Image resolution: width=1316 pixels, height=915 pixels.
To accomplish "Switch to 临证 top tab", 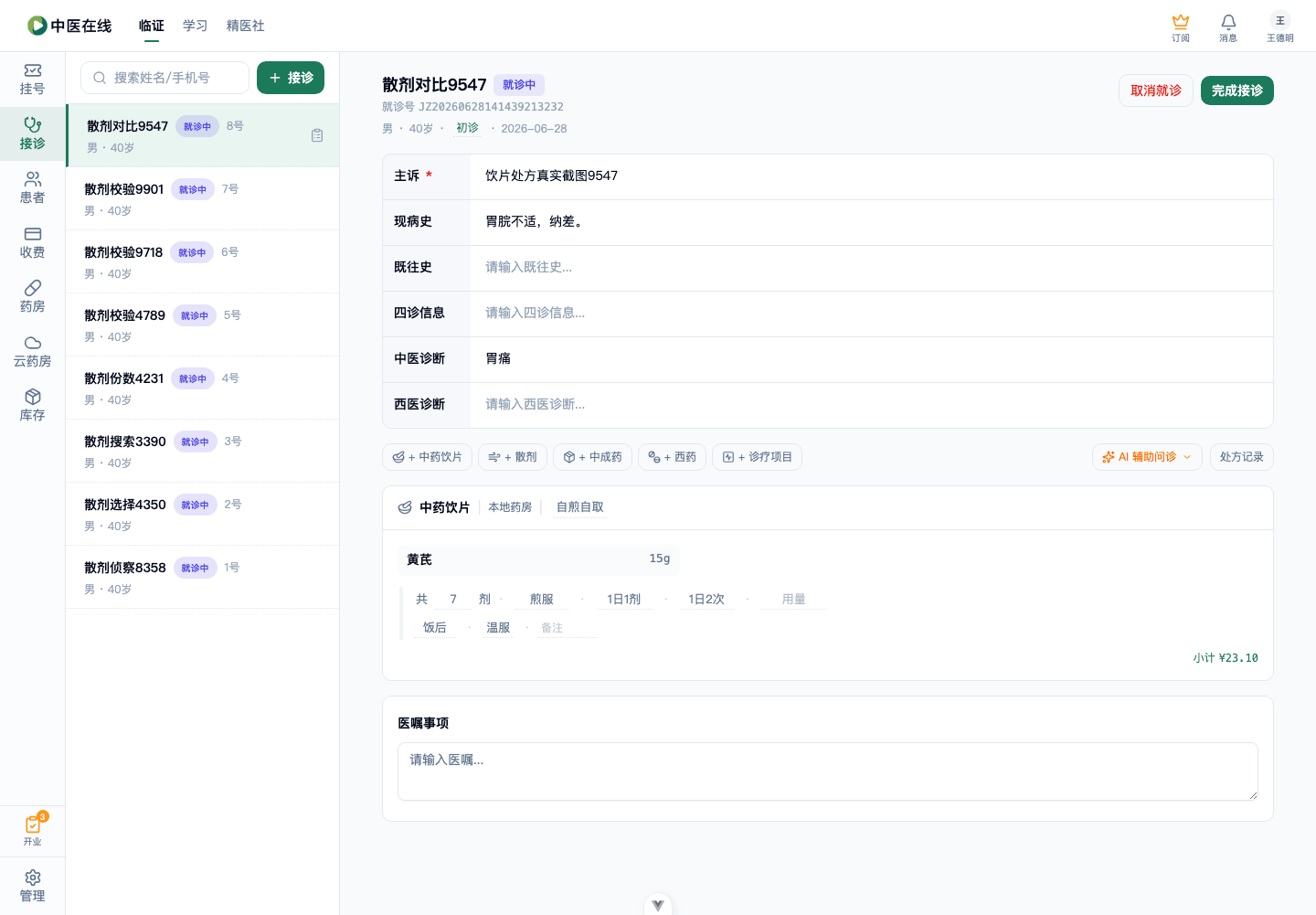I will (x=152, y=26).
